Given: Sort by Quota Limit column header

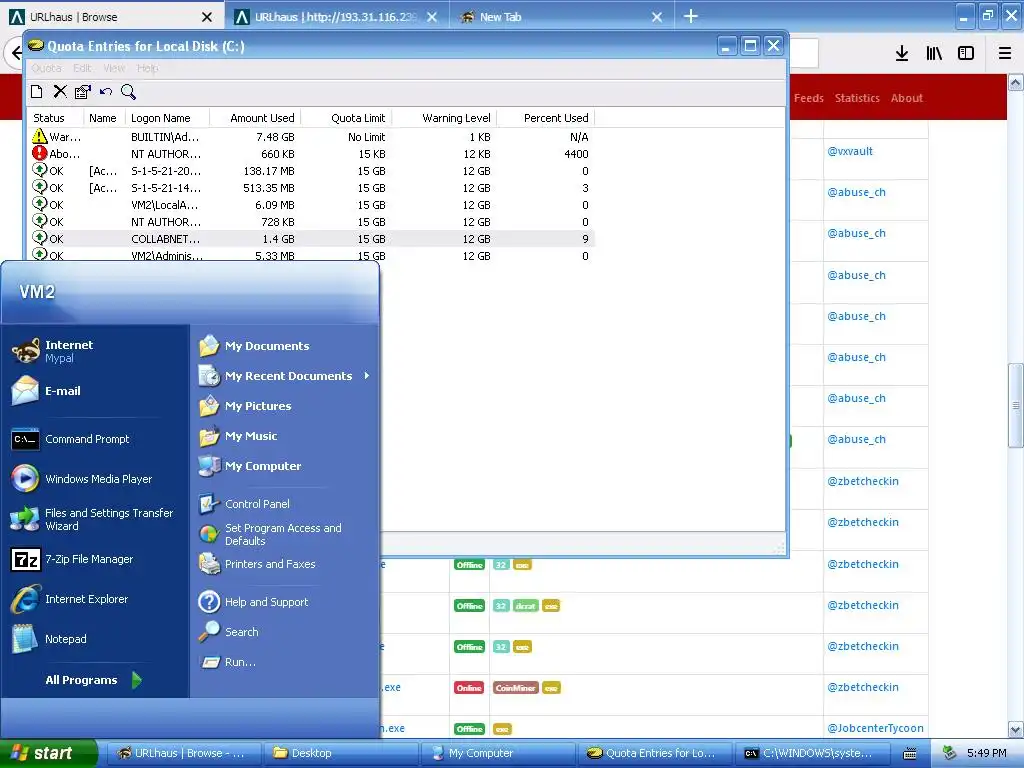Looking at the screenshot, I should point(346,118).
